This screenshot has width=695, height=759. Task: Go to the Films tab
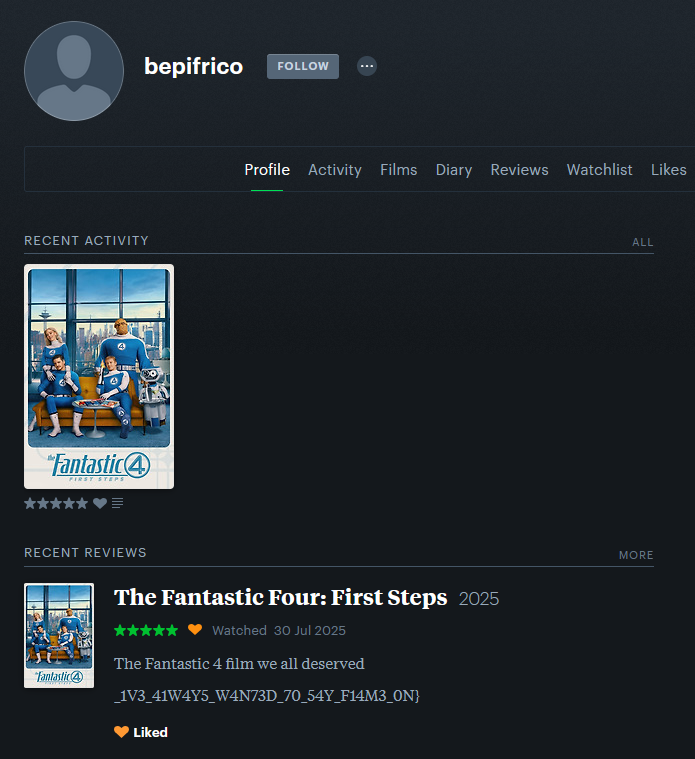click(x=398, y=170)
